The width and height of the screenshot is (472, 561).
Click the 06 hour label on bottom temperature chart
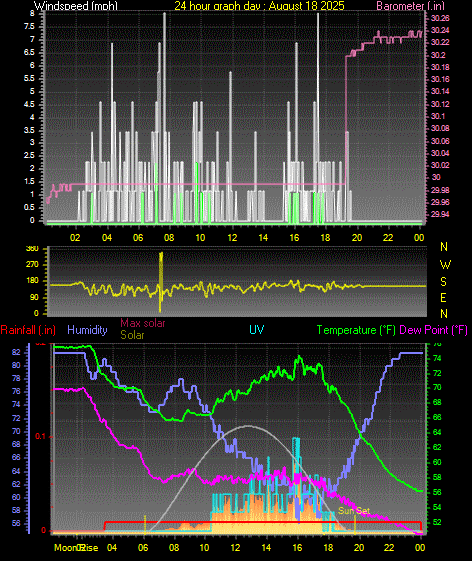143,548
